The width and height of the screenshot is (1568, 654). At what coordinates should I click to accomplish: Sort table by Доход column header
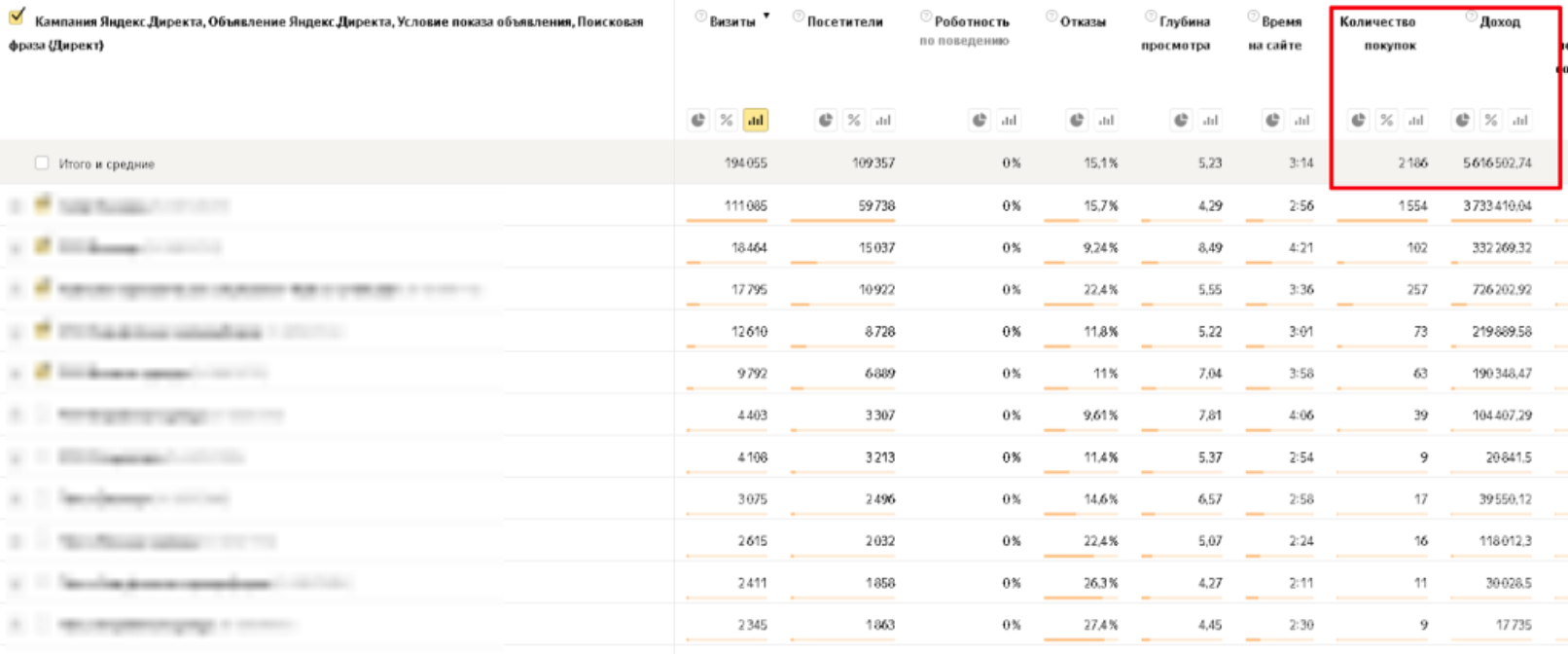pos(1500,21)
